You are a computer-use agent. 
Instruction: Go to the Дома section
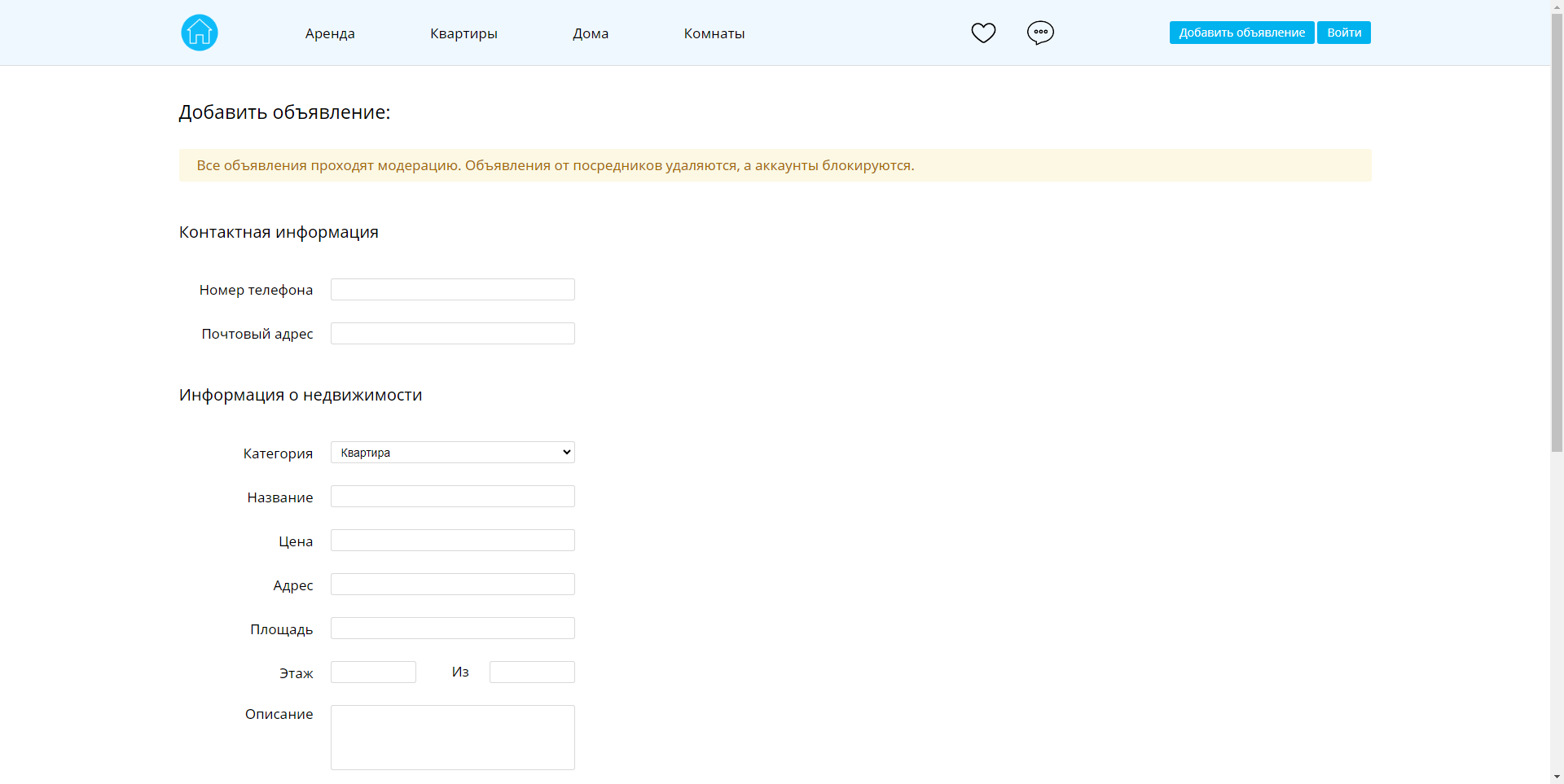point(591,33)
